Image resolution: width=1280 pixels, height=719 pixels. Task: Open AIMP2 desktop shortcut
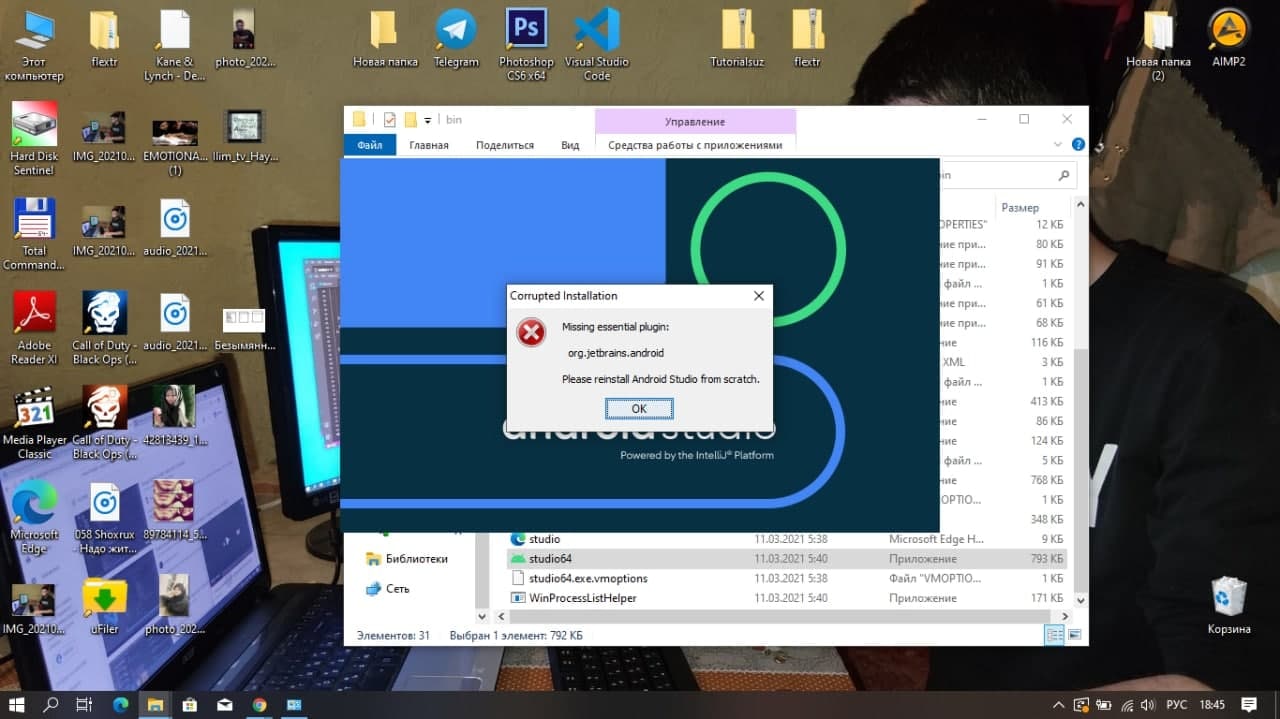point(1228,40)
